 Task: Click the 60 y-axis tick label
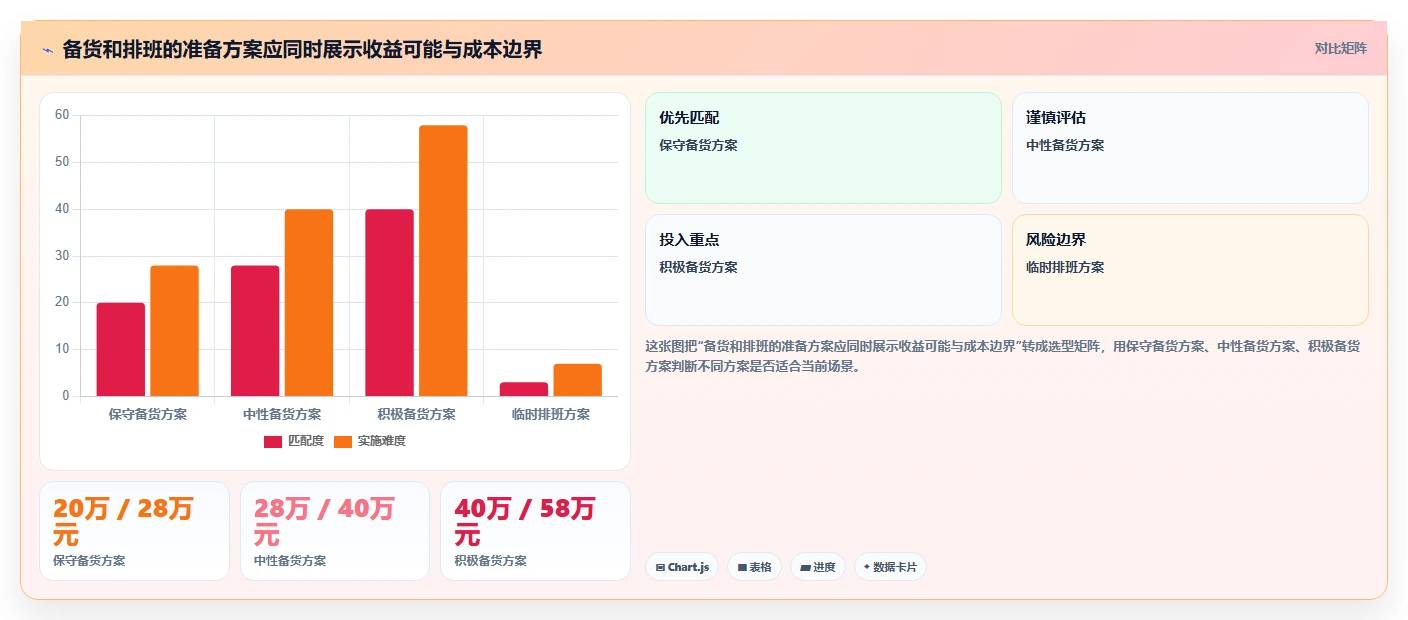[x=62, y=115]
